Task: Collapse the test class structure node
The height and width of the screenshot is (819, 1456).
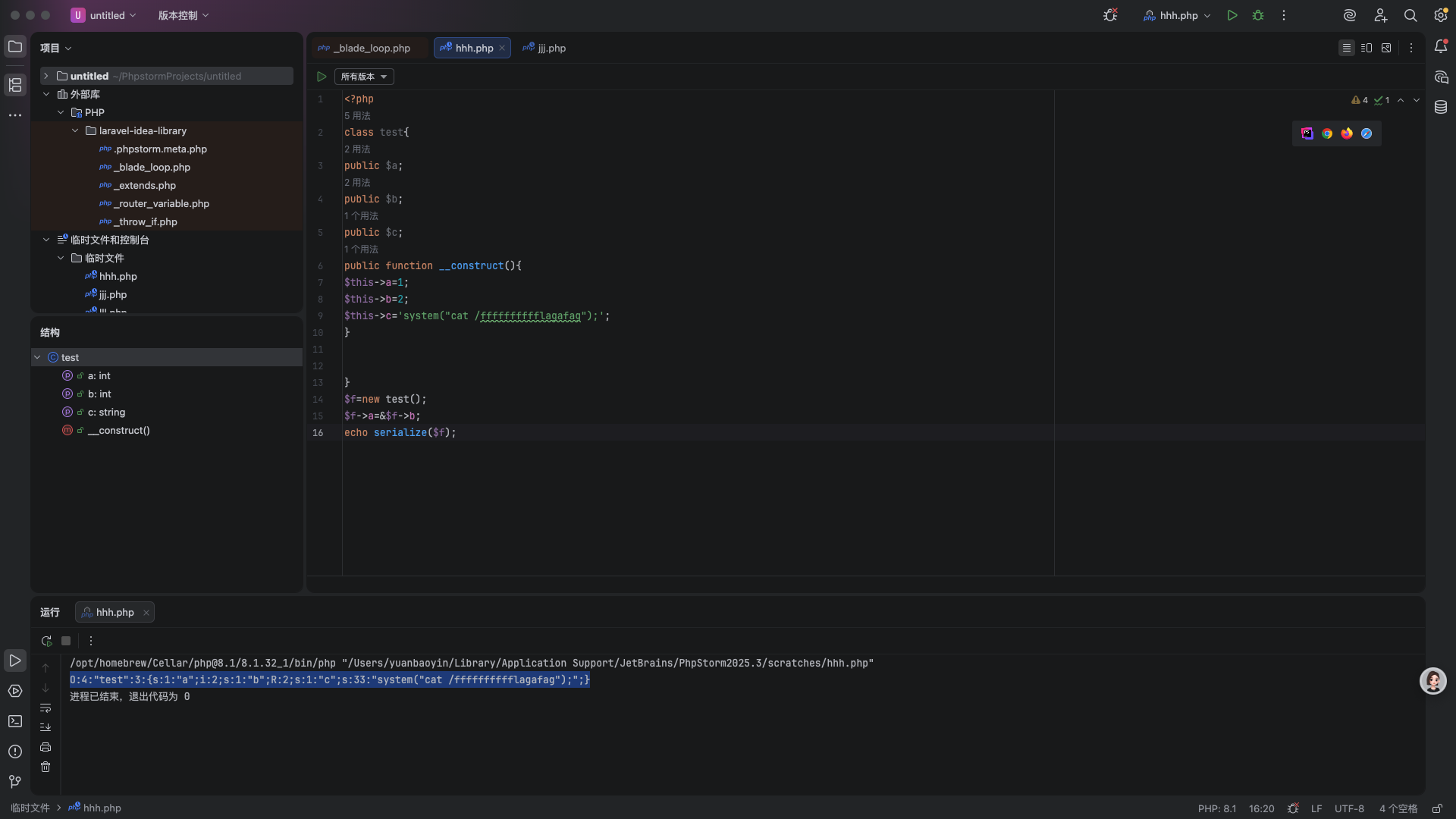Action: (x=37, y=357)
